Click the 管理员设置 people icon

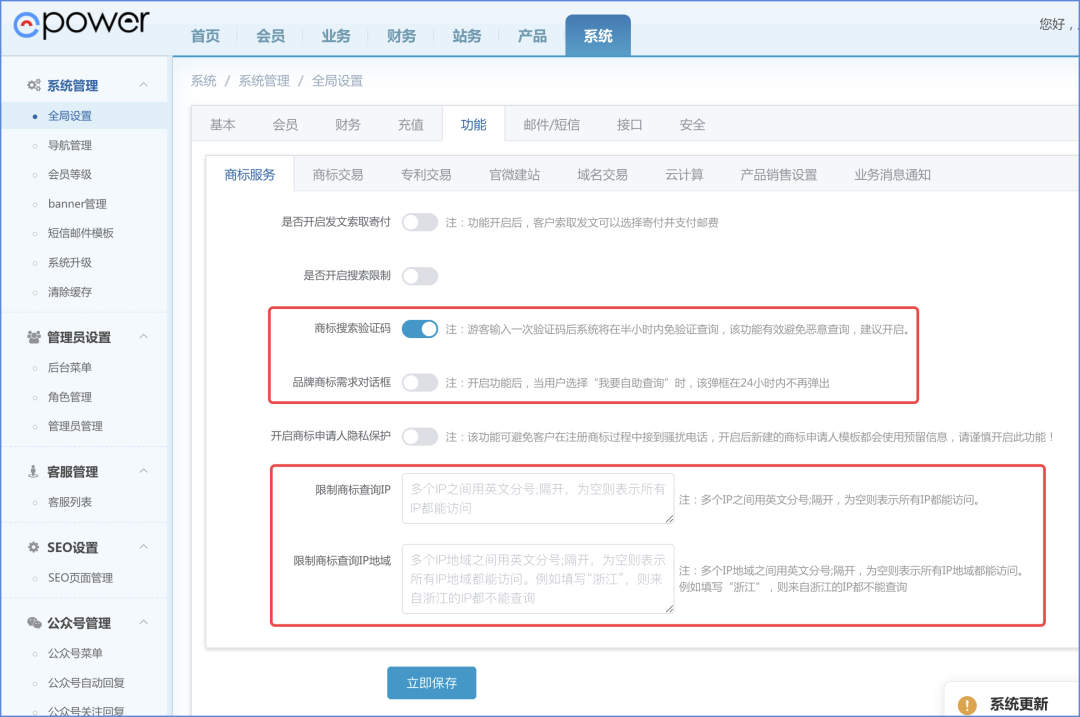pyautogui.click(x=34, y=337)
